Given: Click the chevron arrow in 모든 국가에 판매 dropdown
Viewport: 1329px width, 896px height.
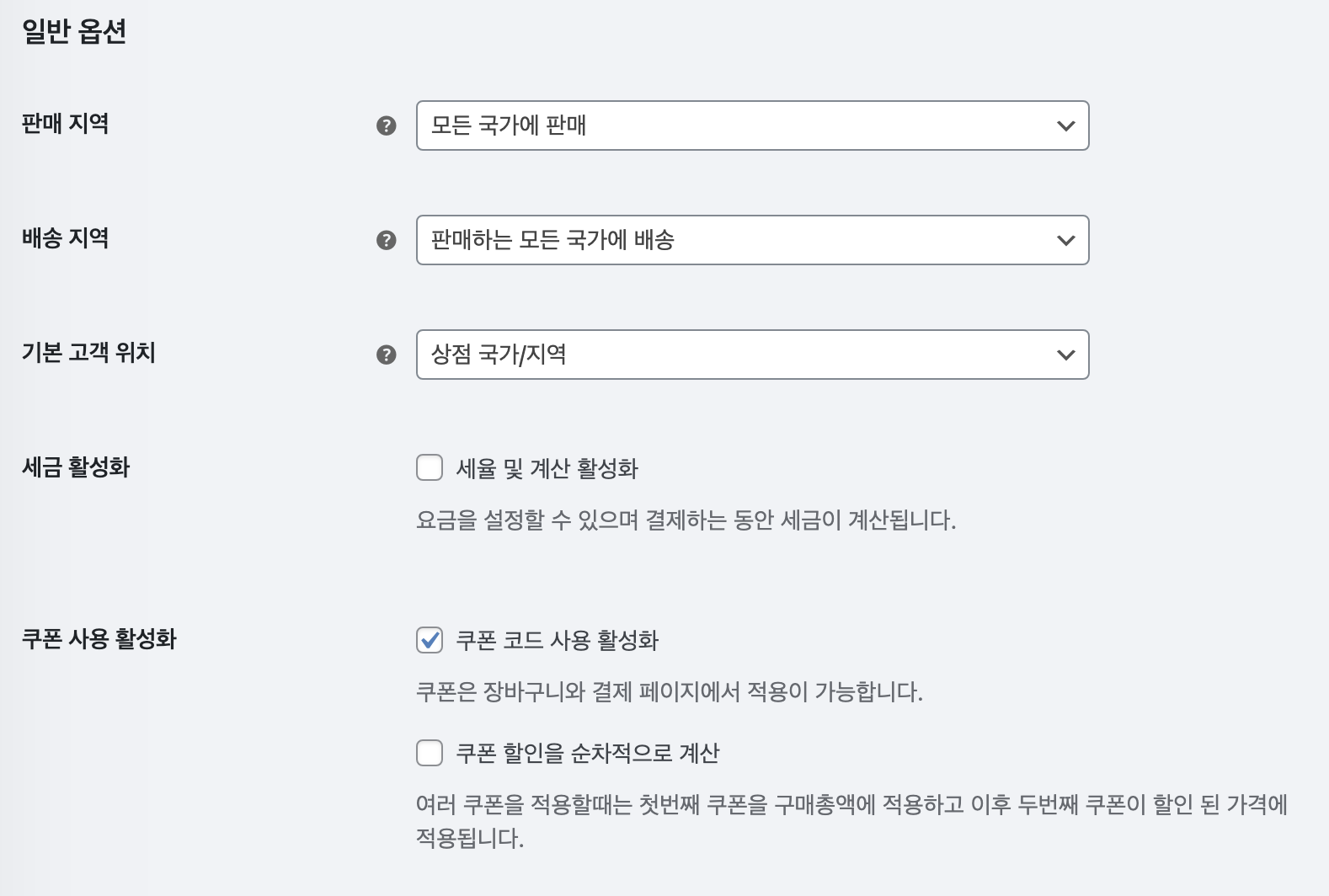Looking at the screenshot, I should [x=1065, y=125].
